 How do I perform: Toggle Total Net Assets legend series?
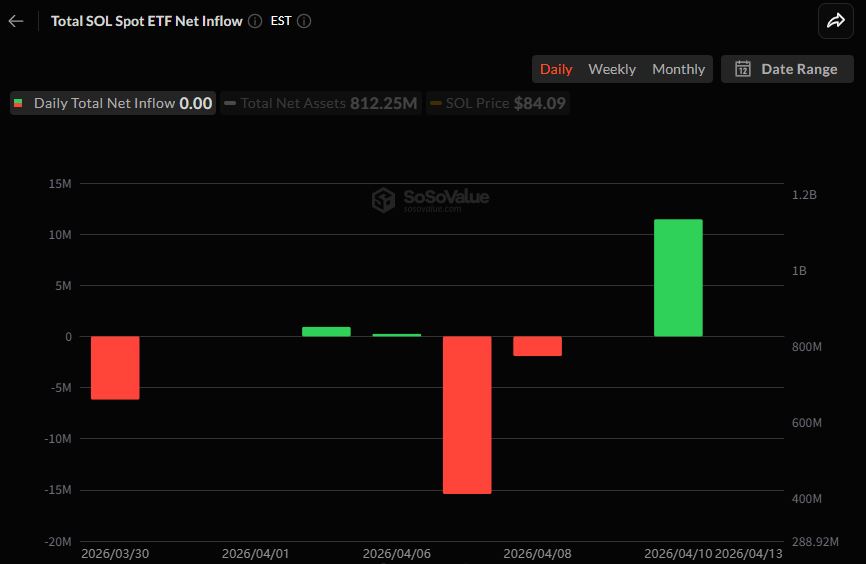coord(320,103)
